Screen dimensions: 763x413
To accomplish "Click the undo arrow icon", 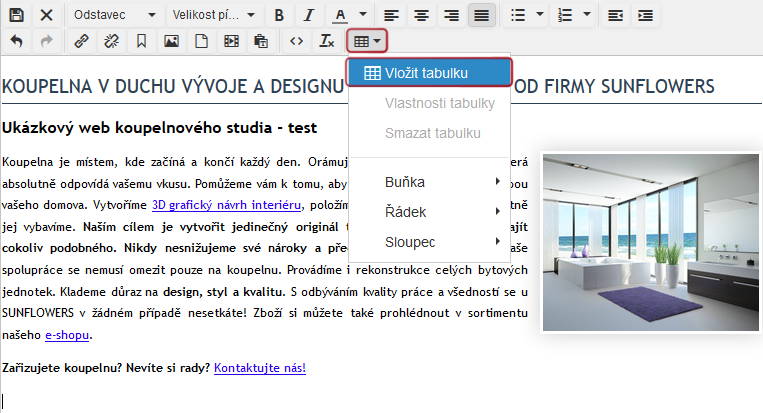I will click(x=17, y=42).
